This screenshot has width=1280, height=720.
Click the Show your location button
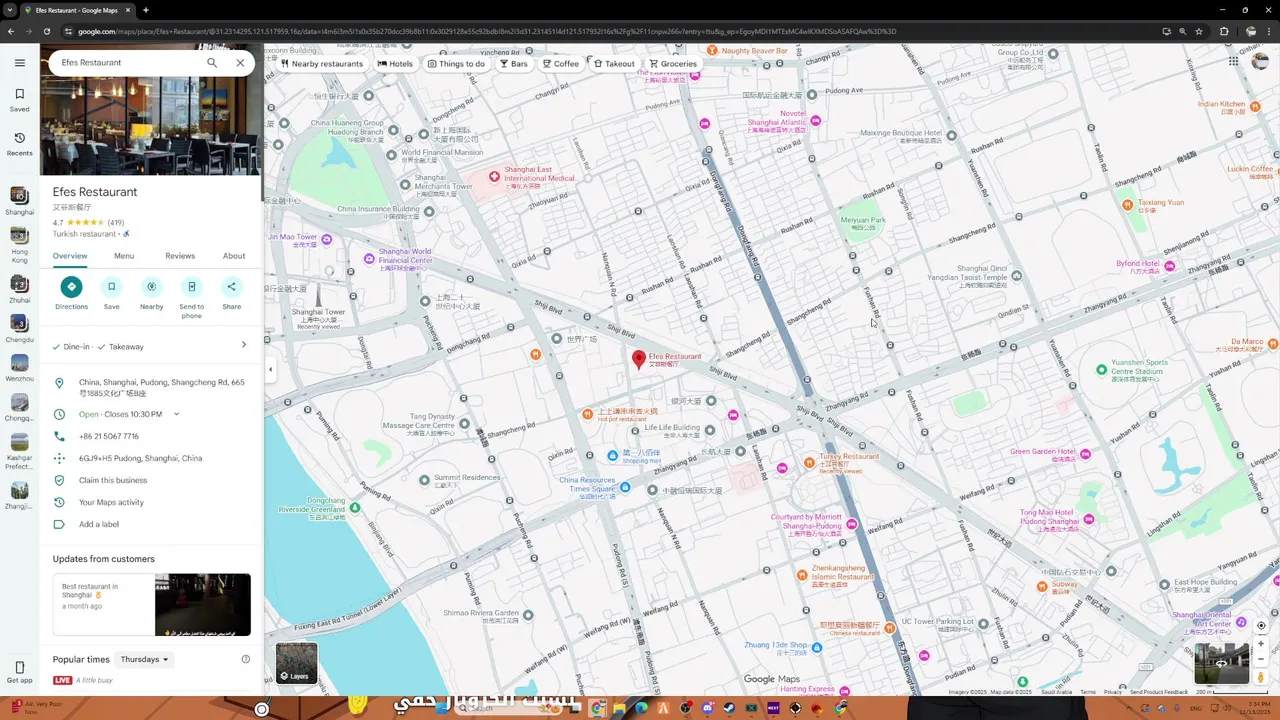pos(1261,625)
